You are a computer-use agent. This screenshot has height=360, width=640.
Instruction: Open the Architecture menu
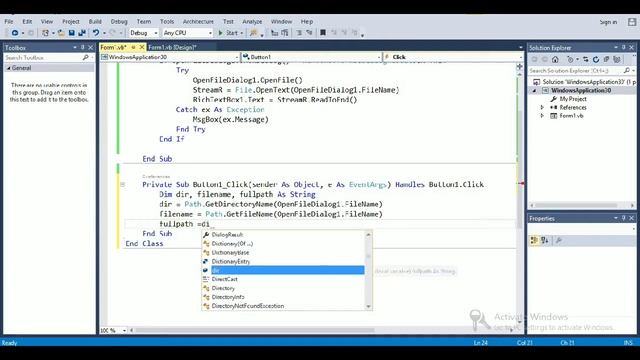coord(198,22)
